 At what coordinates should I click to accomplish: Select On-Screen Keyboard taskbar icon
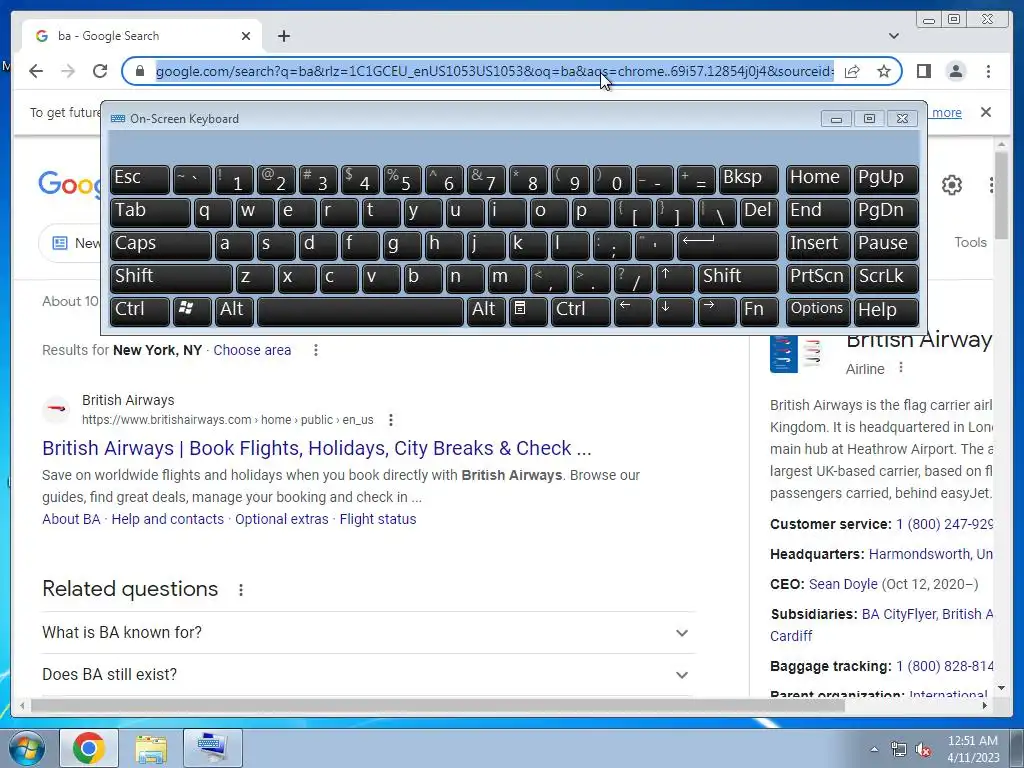coord(212,748)
